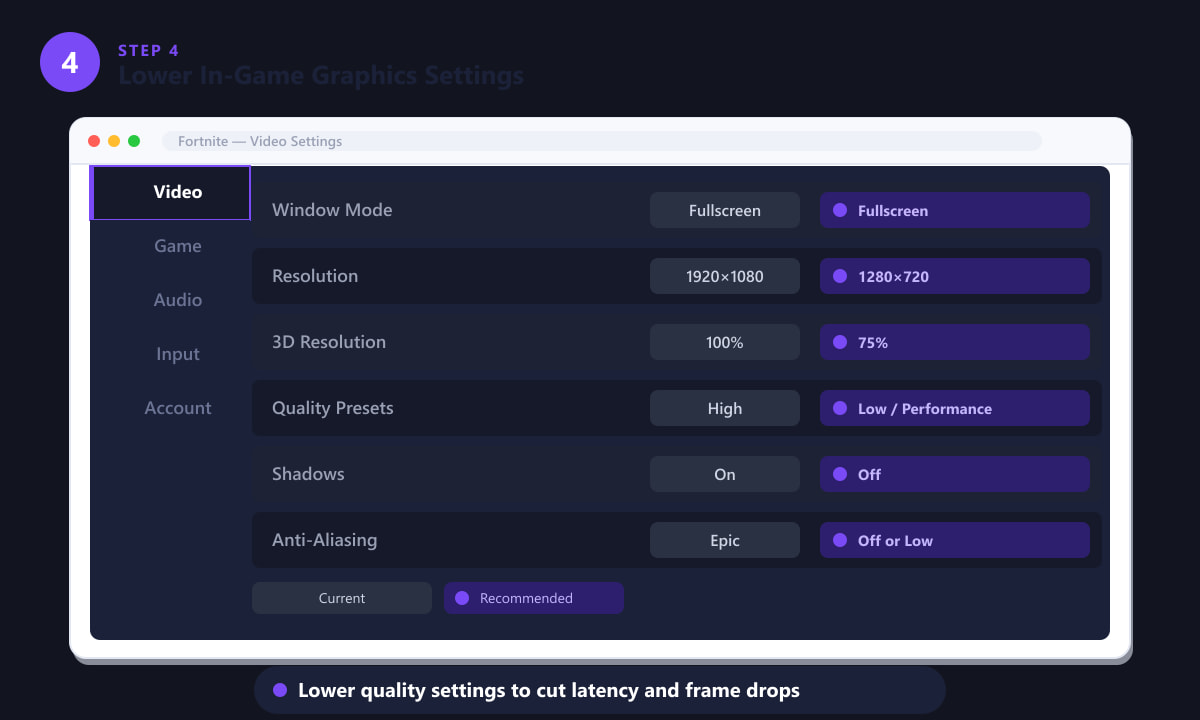The height and width of the screenshot is (720, 1200).
Task: Click the purple dot beside 75%
Action: (x=840, y=342)
